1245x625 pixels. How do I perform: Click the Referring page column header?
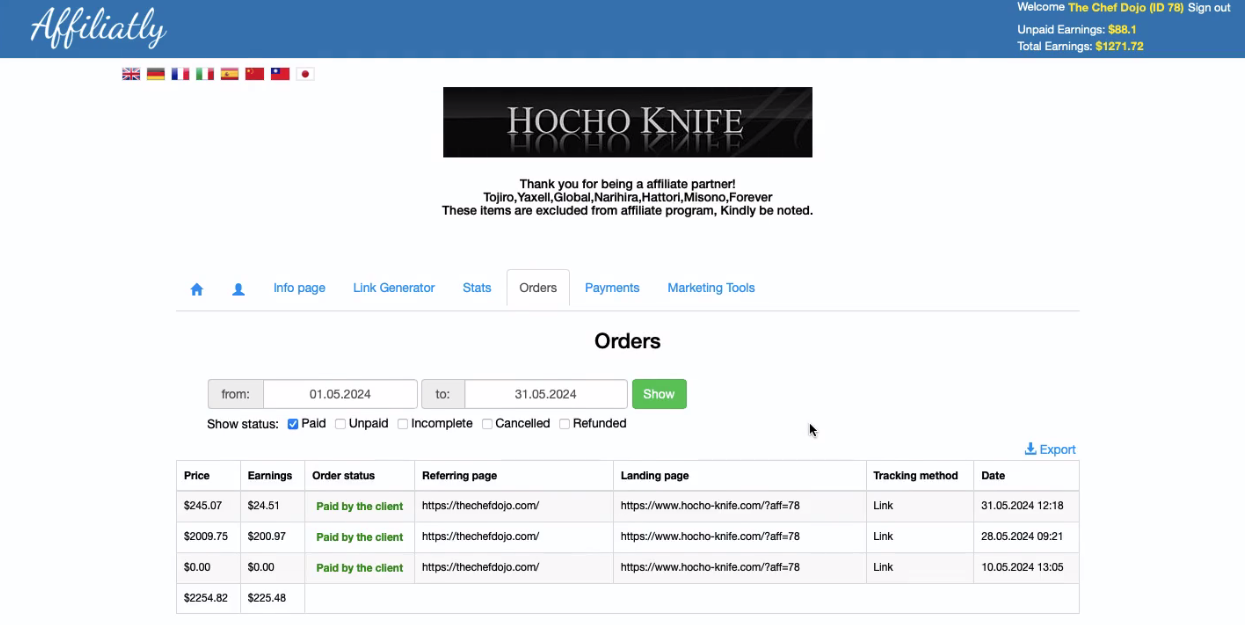459,476
